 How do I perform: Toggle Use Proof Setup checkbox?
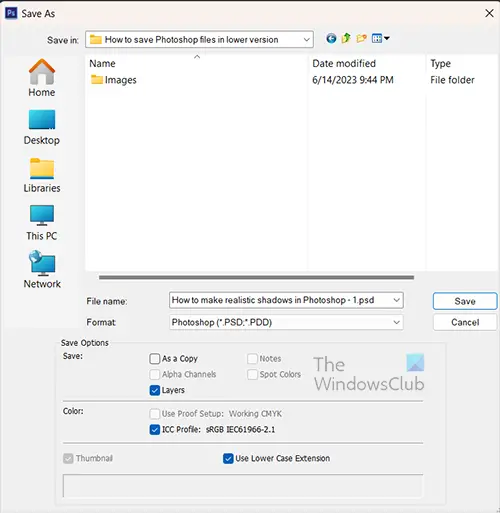[155, 414]
